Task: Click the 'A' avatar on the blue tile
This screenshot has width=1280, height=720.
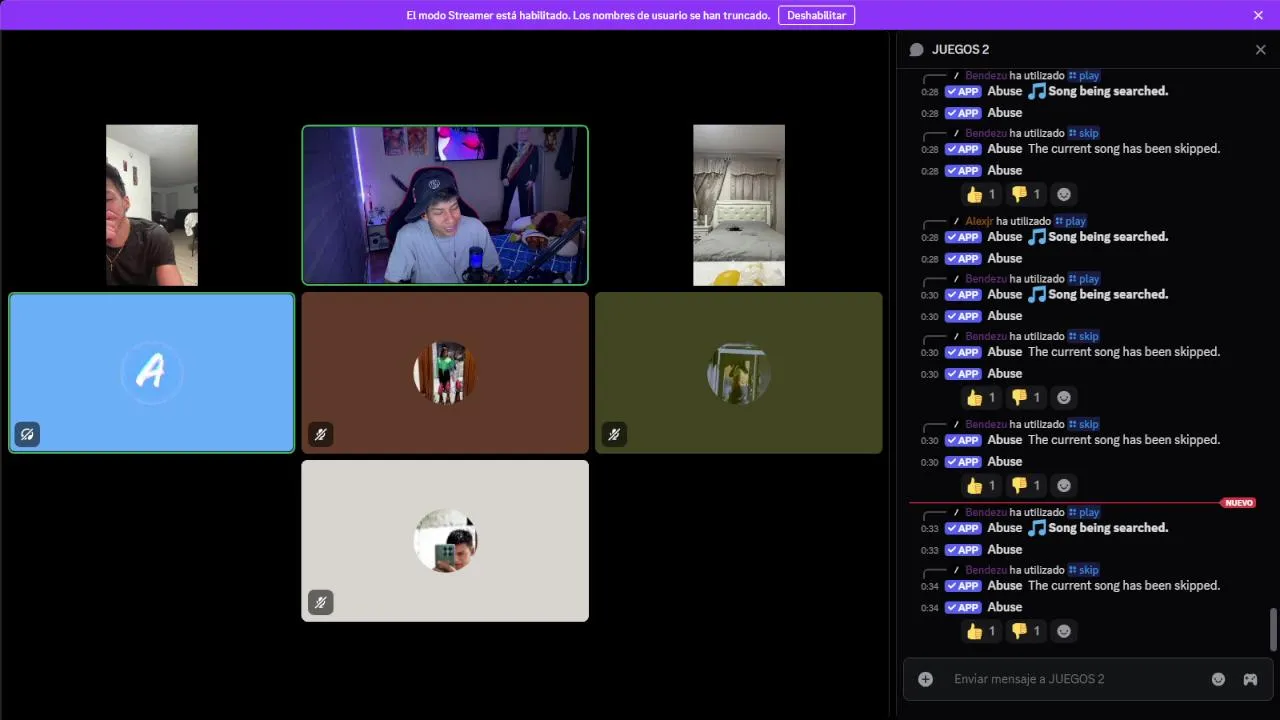Action: 151,373
